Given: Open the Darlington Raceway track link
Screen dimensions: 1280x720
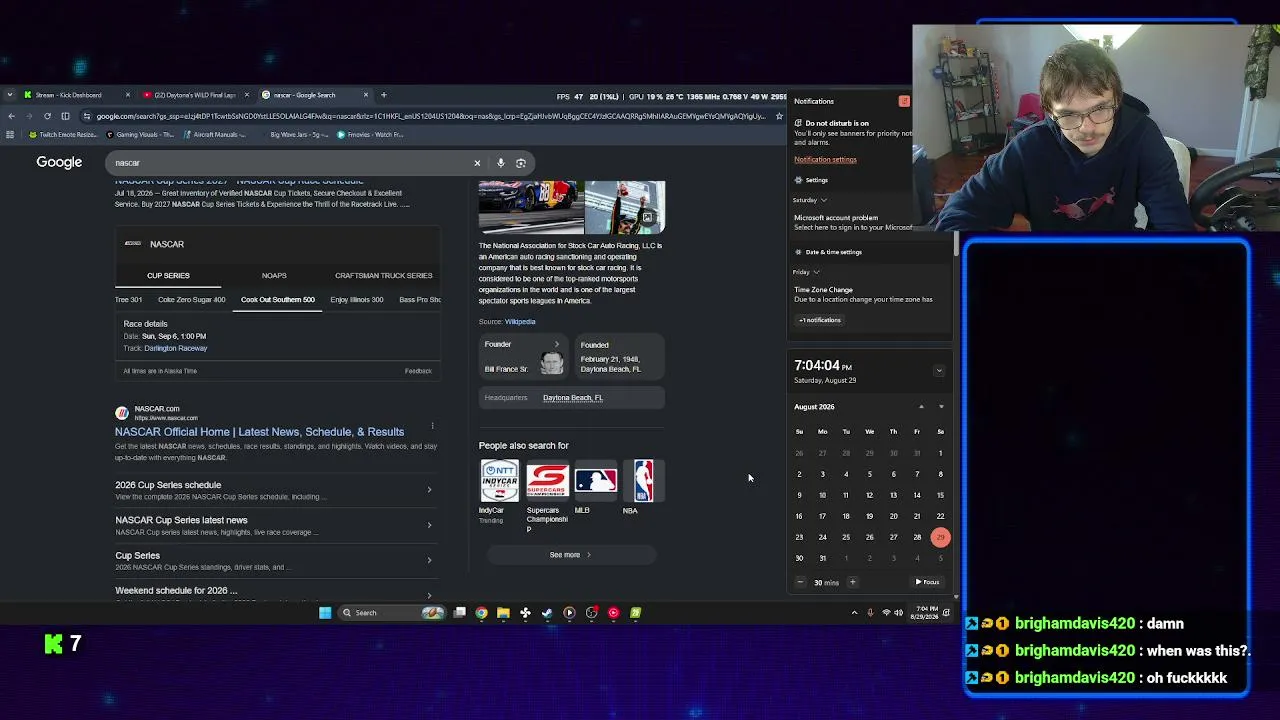Looking at the screenshot, I should click(x=175, y=348).
